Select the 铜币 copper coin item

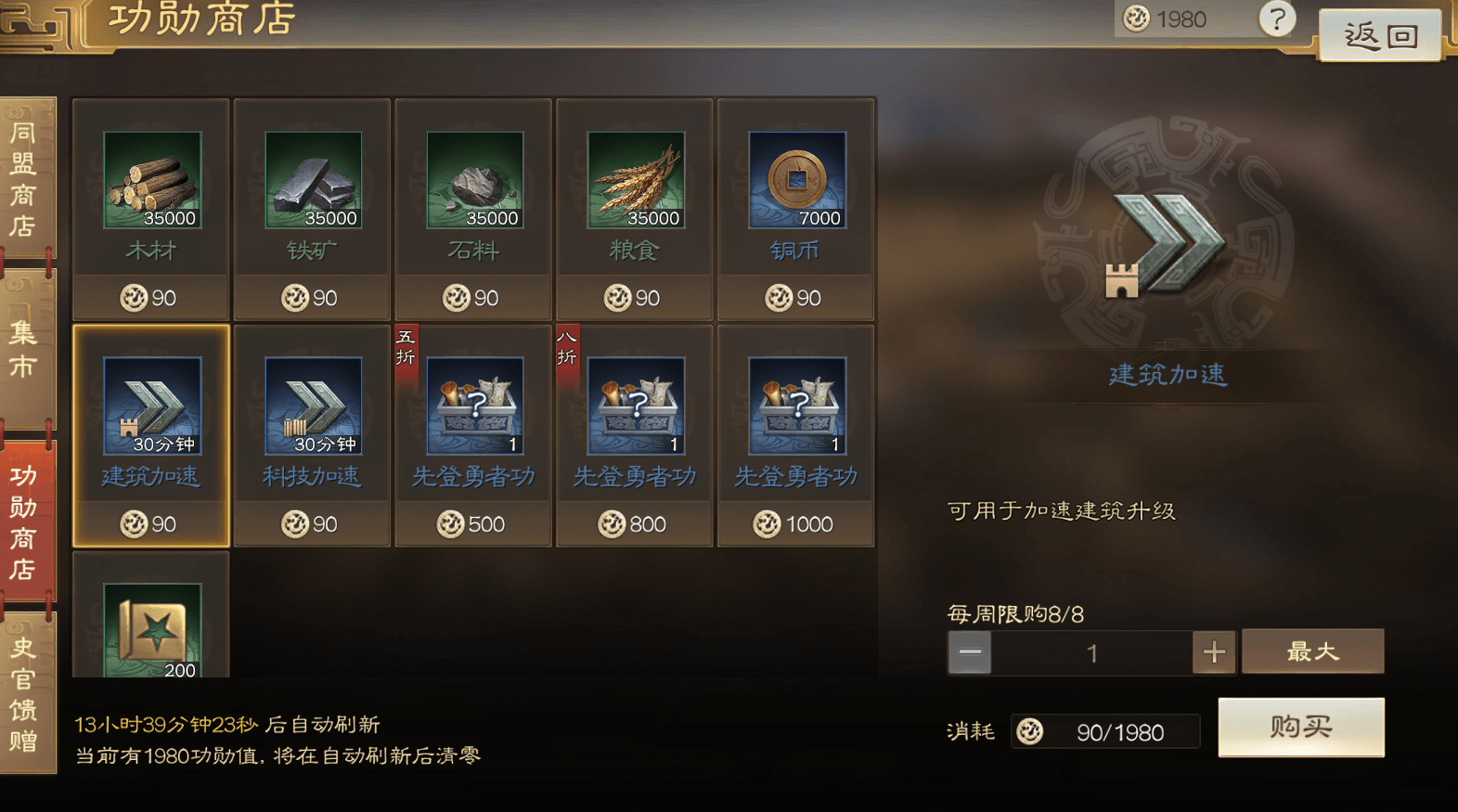(x=796, y=210)
